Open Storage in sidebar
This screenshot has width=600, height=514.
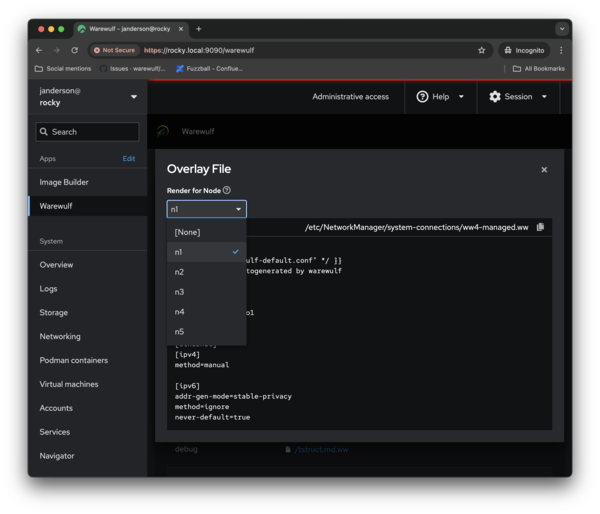pyautogui.click(x=88, y=312)
